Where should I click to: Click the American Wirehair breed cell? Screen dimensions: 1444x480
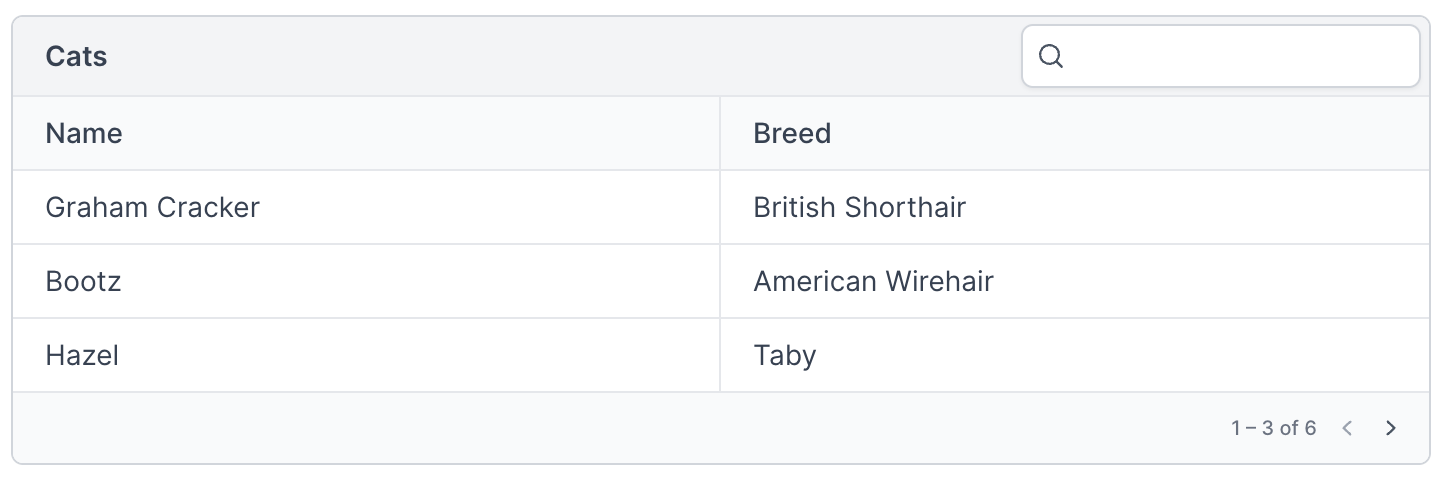1075,281
